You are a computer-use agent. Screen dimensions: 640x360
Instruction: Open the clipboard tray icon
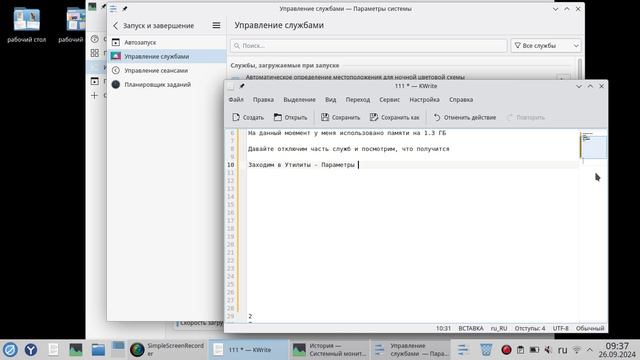pos(520,350)
